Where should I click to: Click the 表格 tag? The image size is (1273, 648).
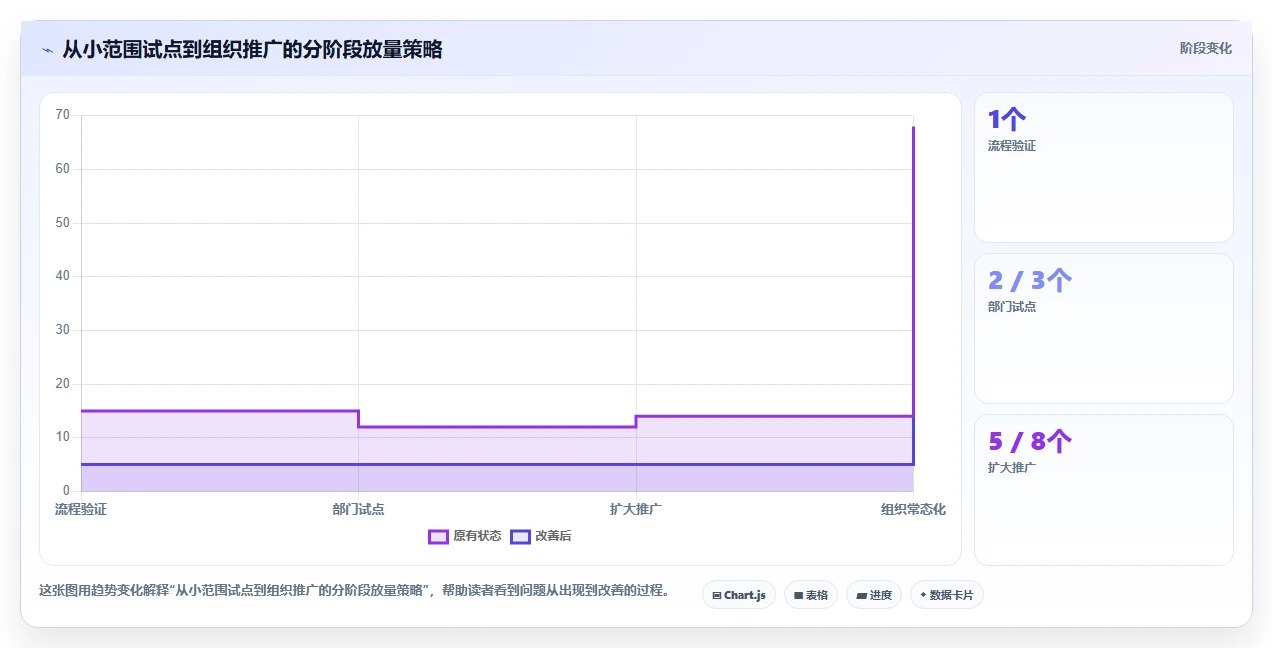[811, 595]
